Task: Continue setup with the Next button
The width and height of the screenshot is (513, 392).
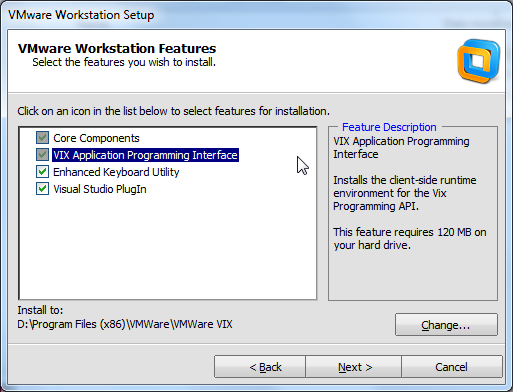Action: [x=354, y=367]
